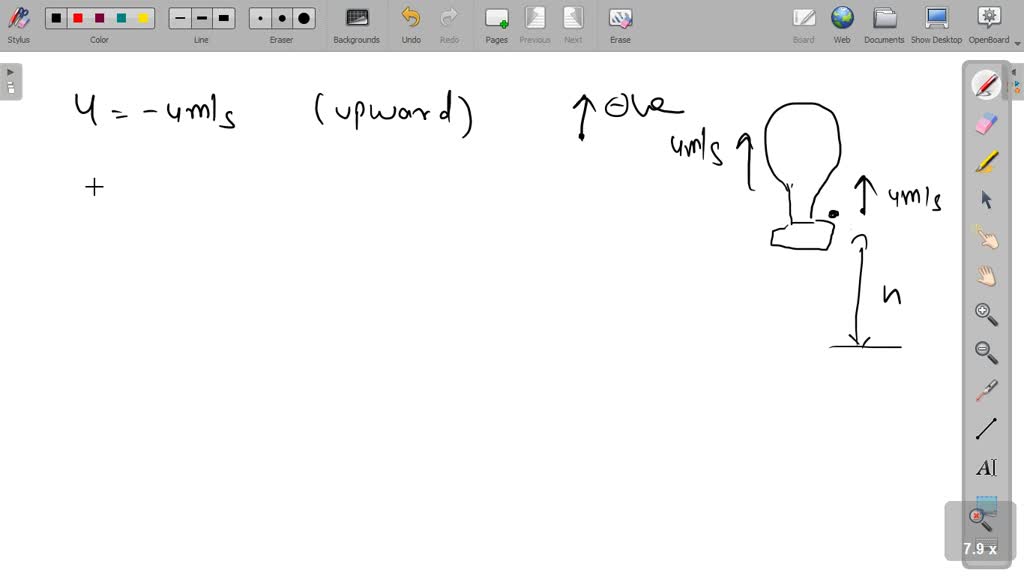Viewport: 1024px width, 576px height.
Task: Add a new page with Pages
Action: 496,25
